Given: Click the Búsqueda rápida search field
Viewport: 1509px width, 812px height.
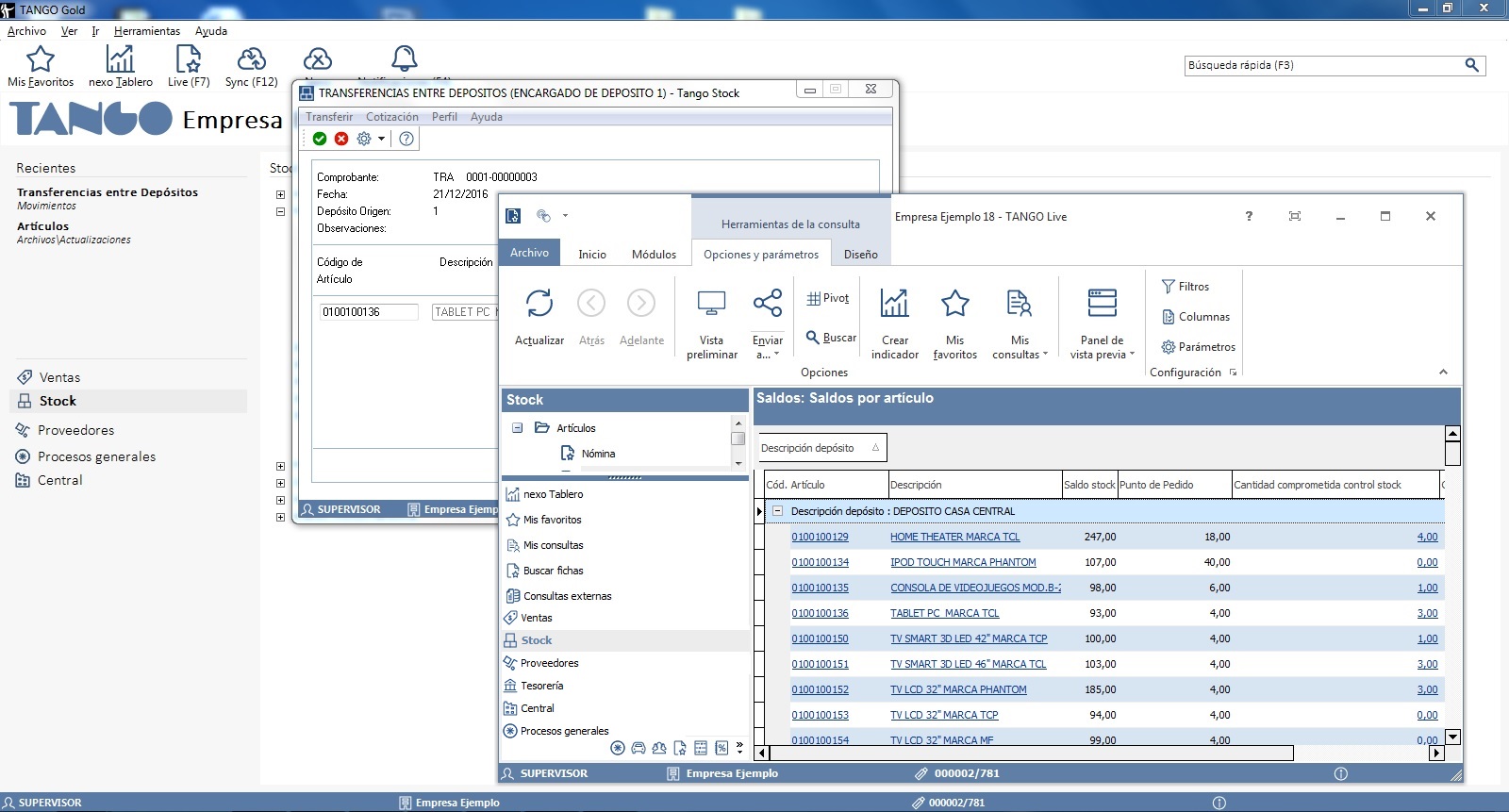Looking at the screenshot, I should click(x=1320, y=65).
